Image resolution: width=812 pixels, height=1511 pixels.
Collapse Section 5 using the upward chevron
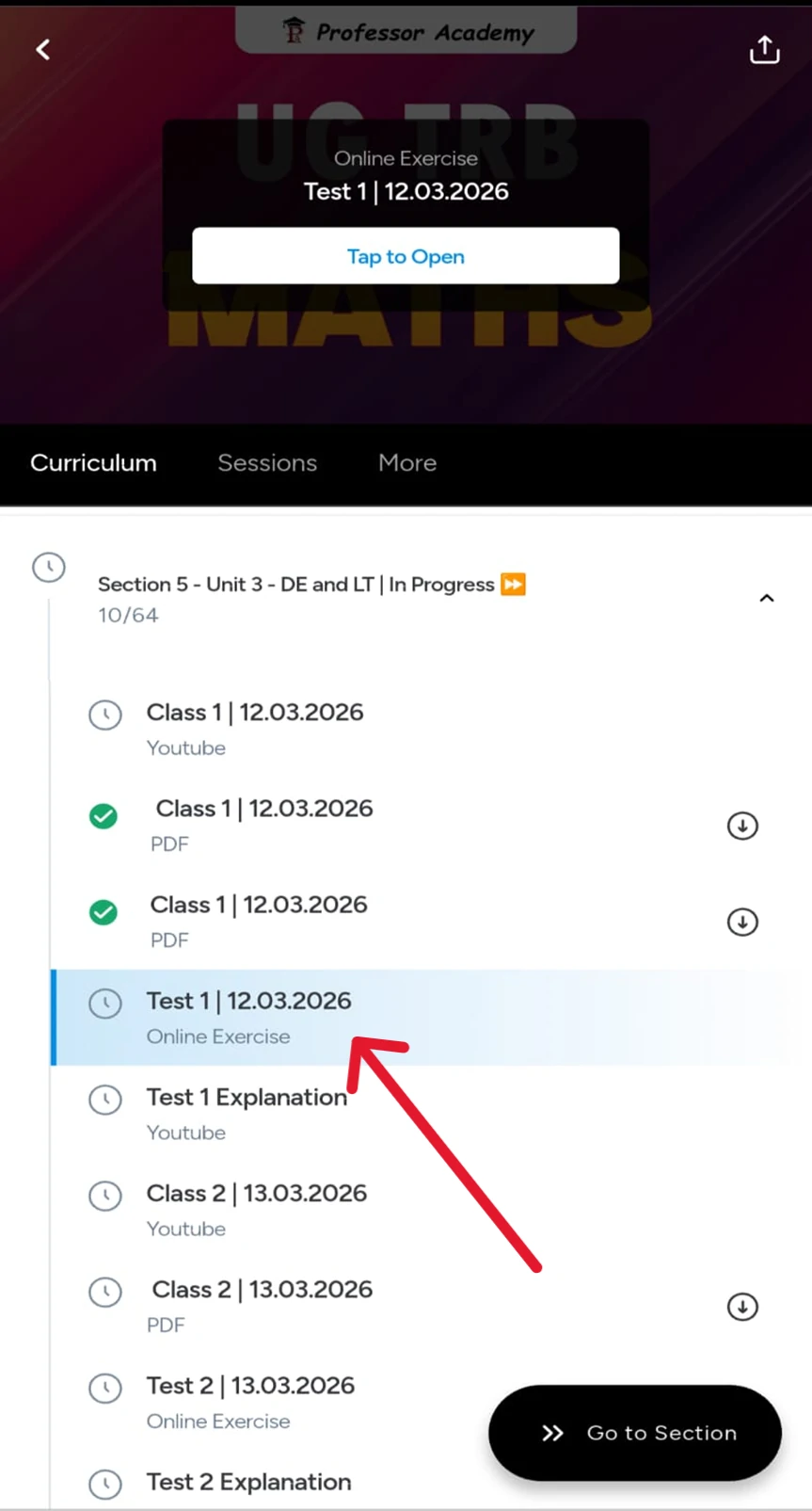pyautogui.click(x=767, y=598)
